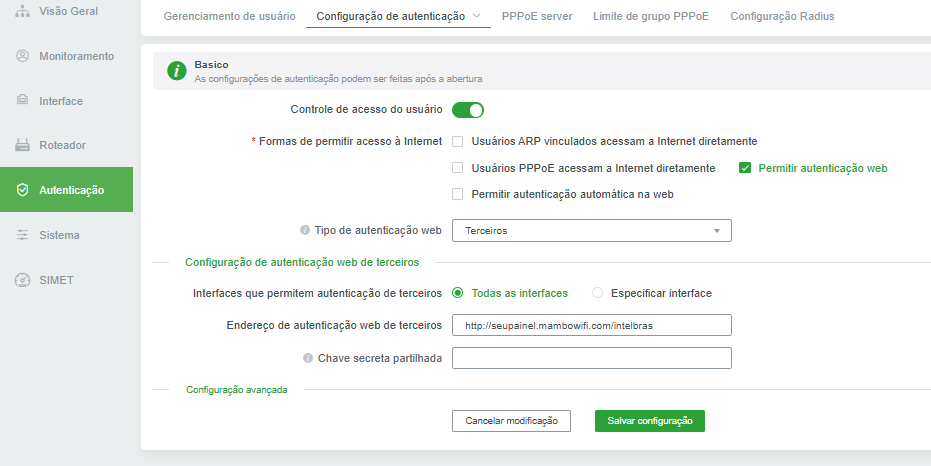931x466 pixels.
Task: Expand Configuração de autenticação tab chevron
Action: [x=476, y=16]
